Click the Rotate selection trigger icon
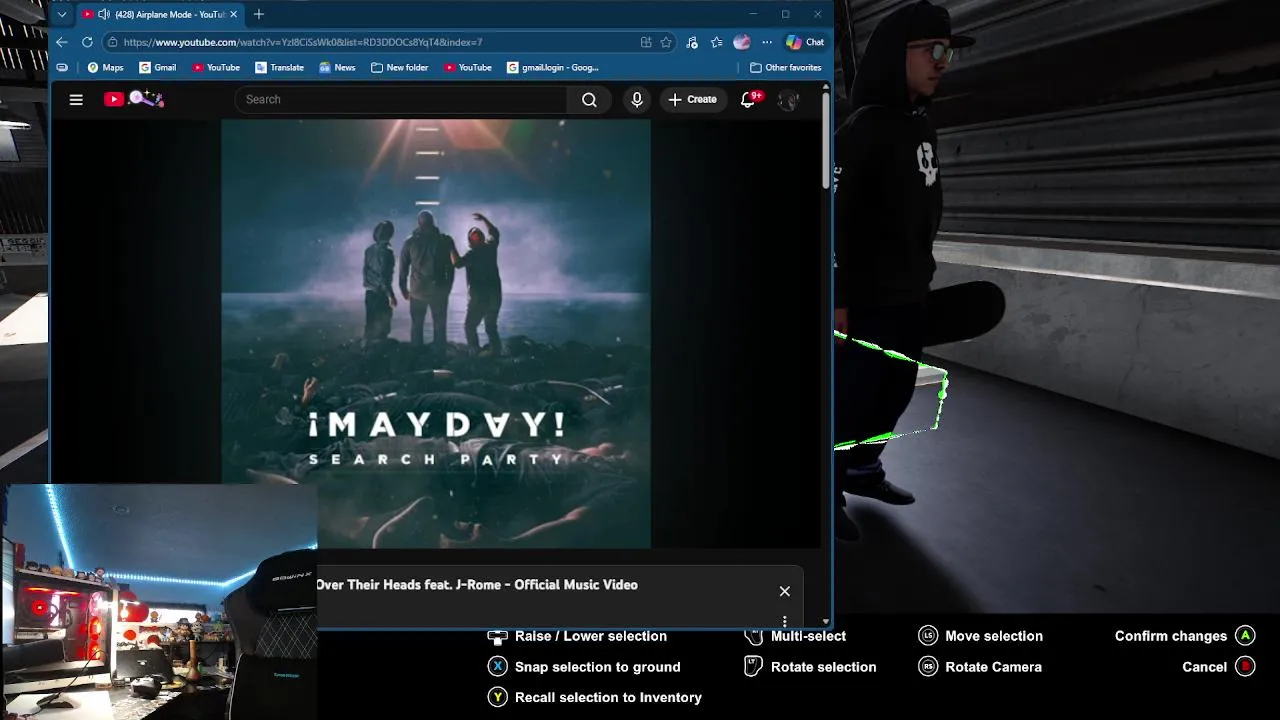 [754, 666]
